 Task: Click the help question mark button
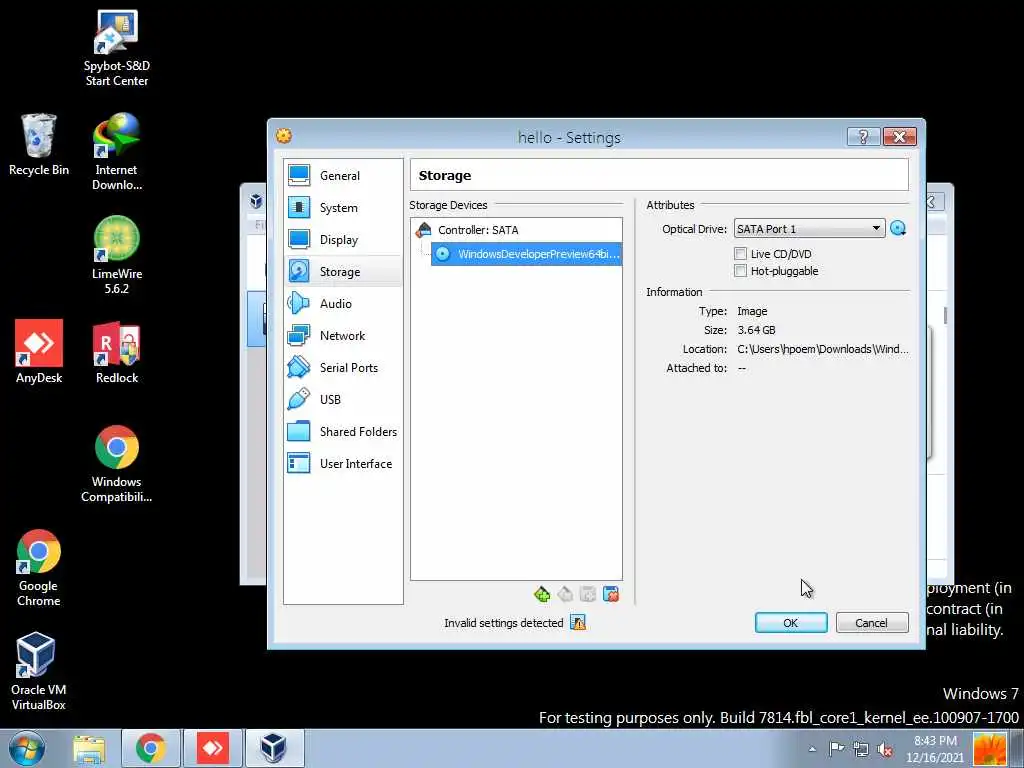pyautogui.click(x=863, y=136)
